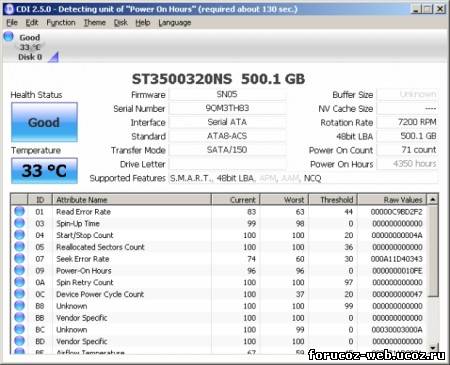Select the Reallocated Sectors Count attribute name
This screenshot has width=450, height=365.
(100, 247)
